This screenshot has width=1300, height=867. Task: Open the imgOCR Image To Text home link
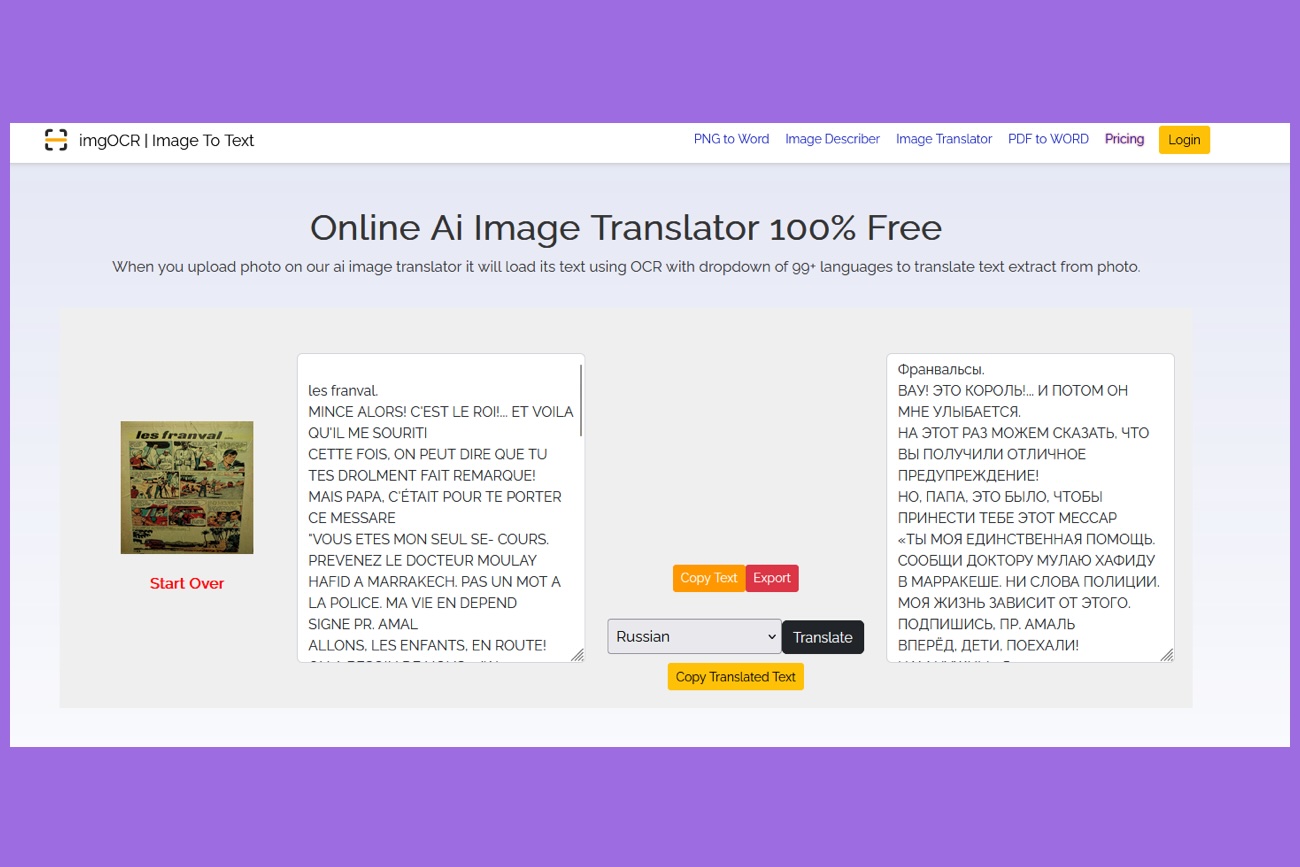click(166, 140)
